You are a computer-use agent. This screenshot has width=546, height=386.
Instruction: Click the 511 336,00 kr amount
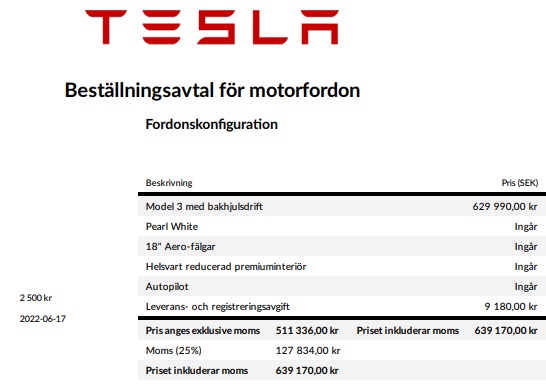point(307,330)
